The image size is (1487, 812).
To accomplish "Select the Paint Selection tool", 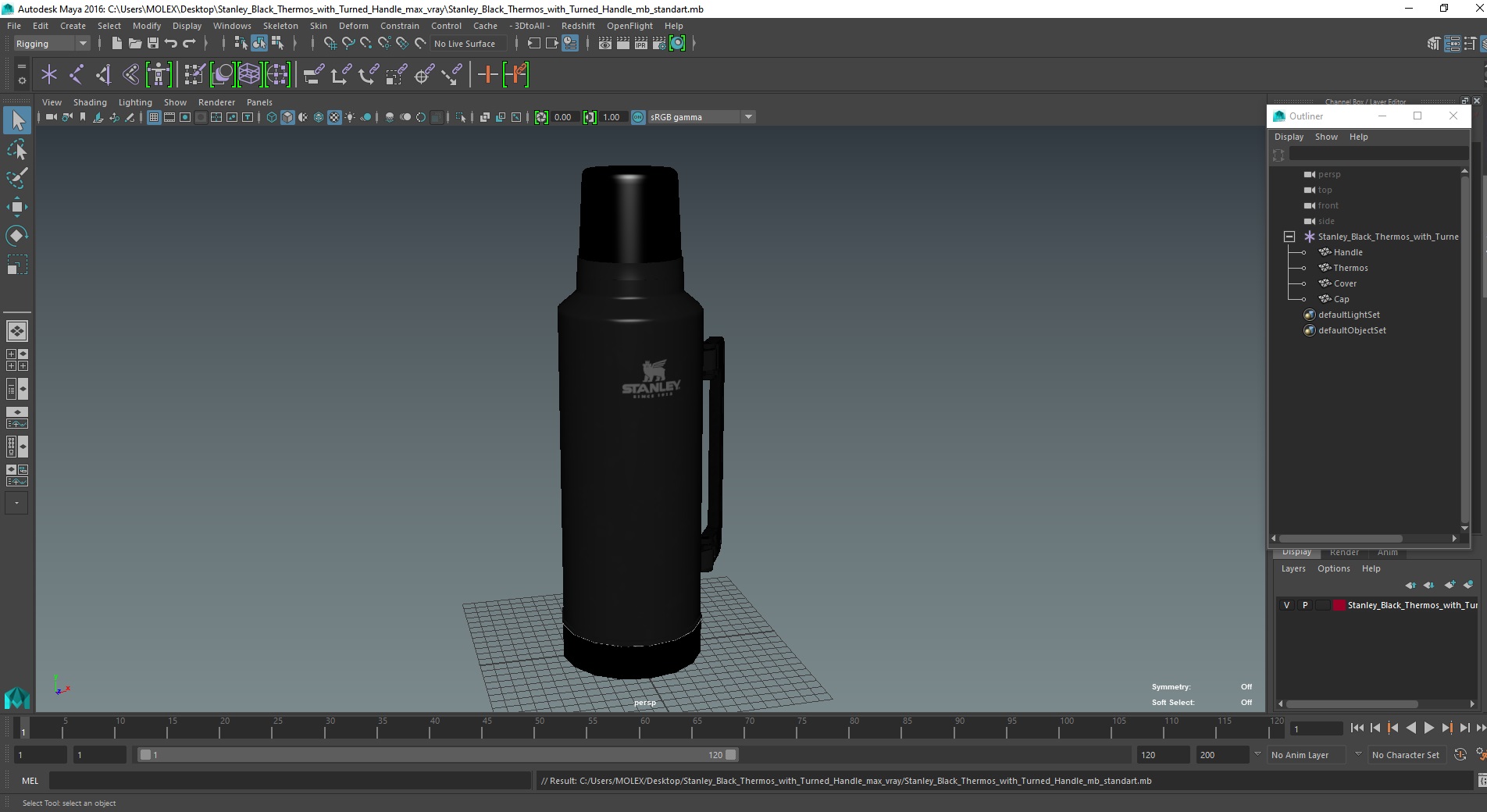I will click(16, 178).
